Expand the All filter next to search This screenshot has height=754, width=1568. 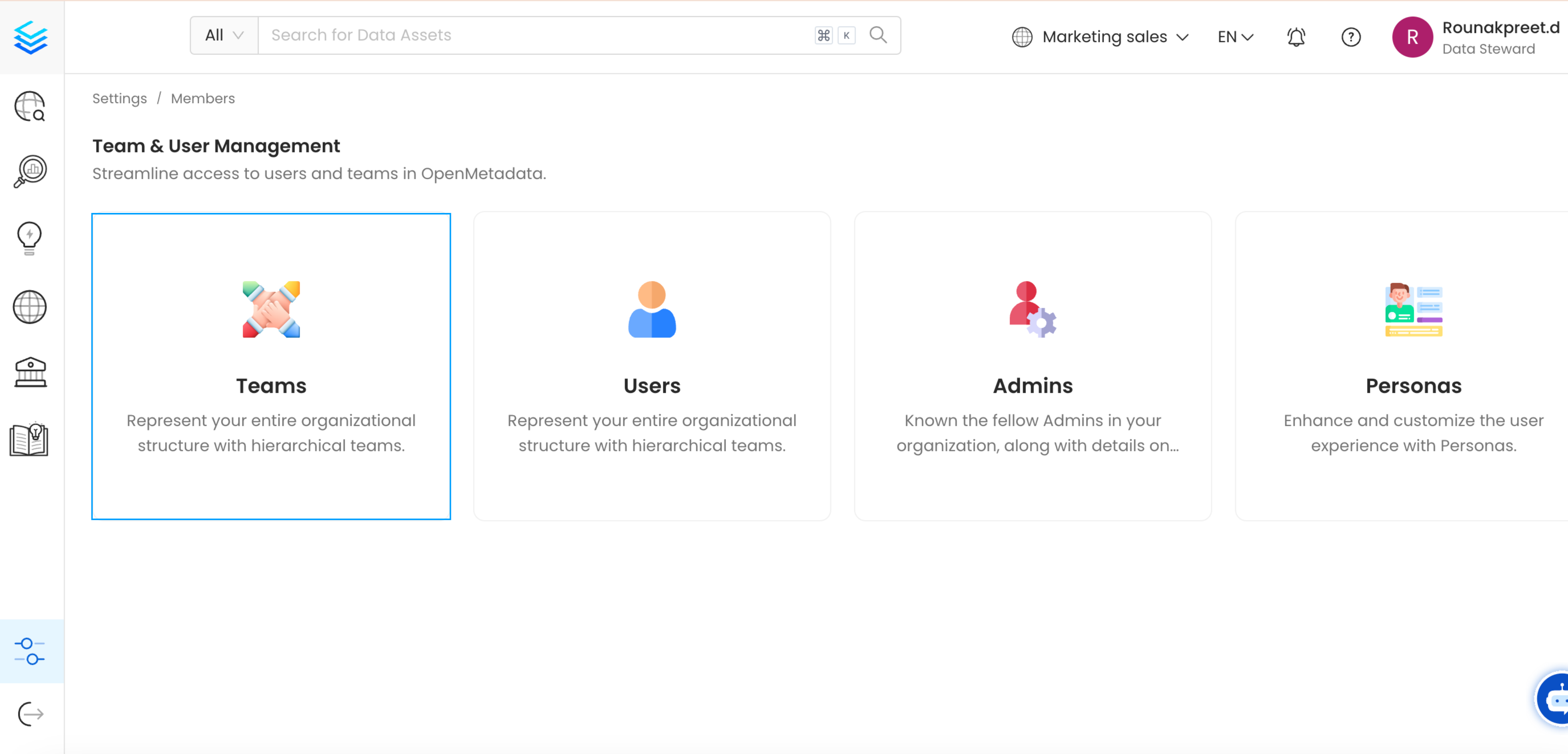click(x=223, y=35)
